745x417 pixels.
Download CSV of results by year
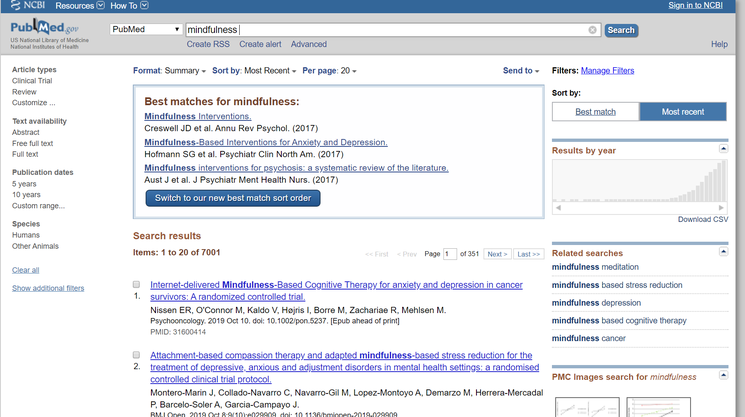(703, 219)
